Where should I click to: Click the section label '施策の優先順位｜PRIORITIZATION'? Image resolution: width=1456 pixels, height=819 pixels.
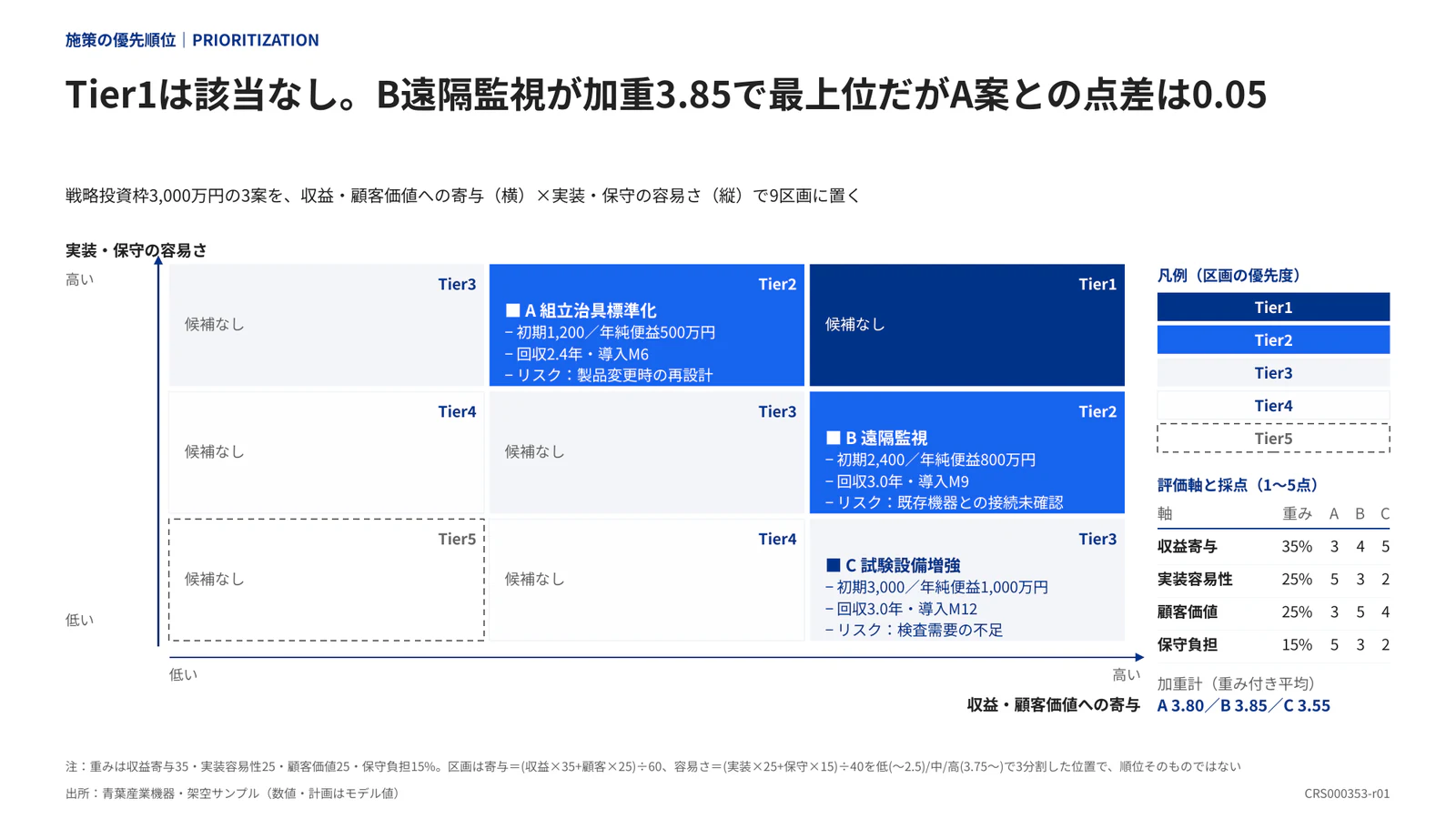tap(192, 40)
